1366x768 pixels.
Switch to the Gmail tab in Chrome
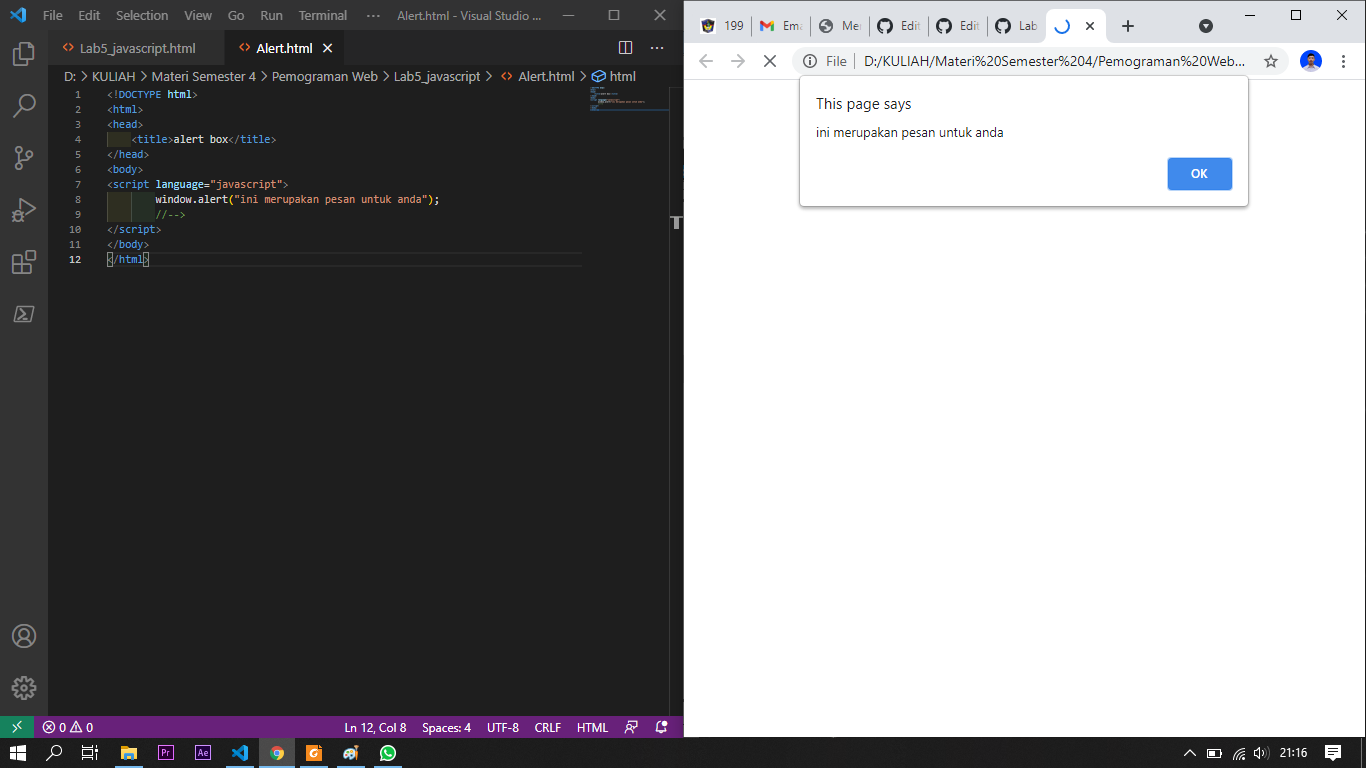point(780,26)
